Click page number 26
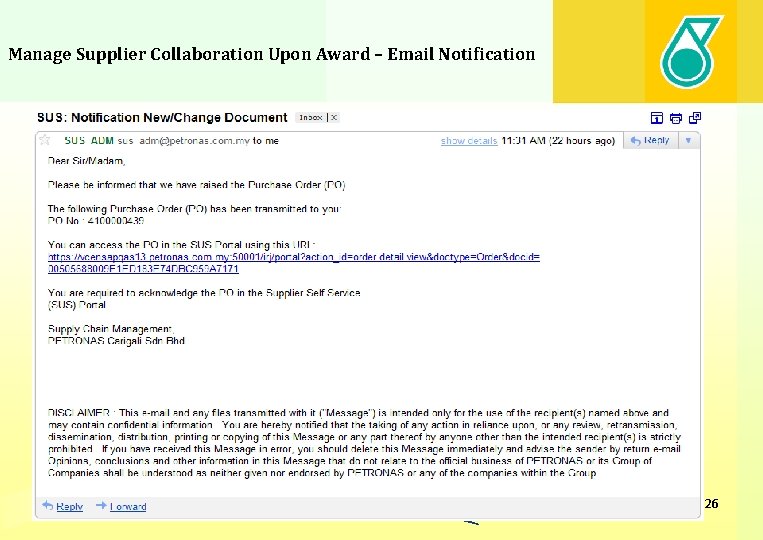 point(711,504)
